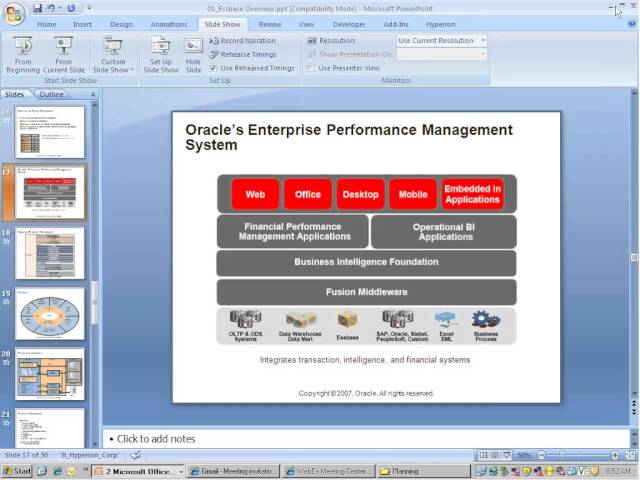
Task: Close the slides pane
Action: (x=93, y=94)
